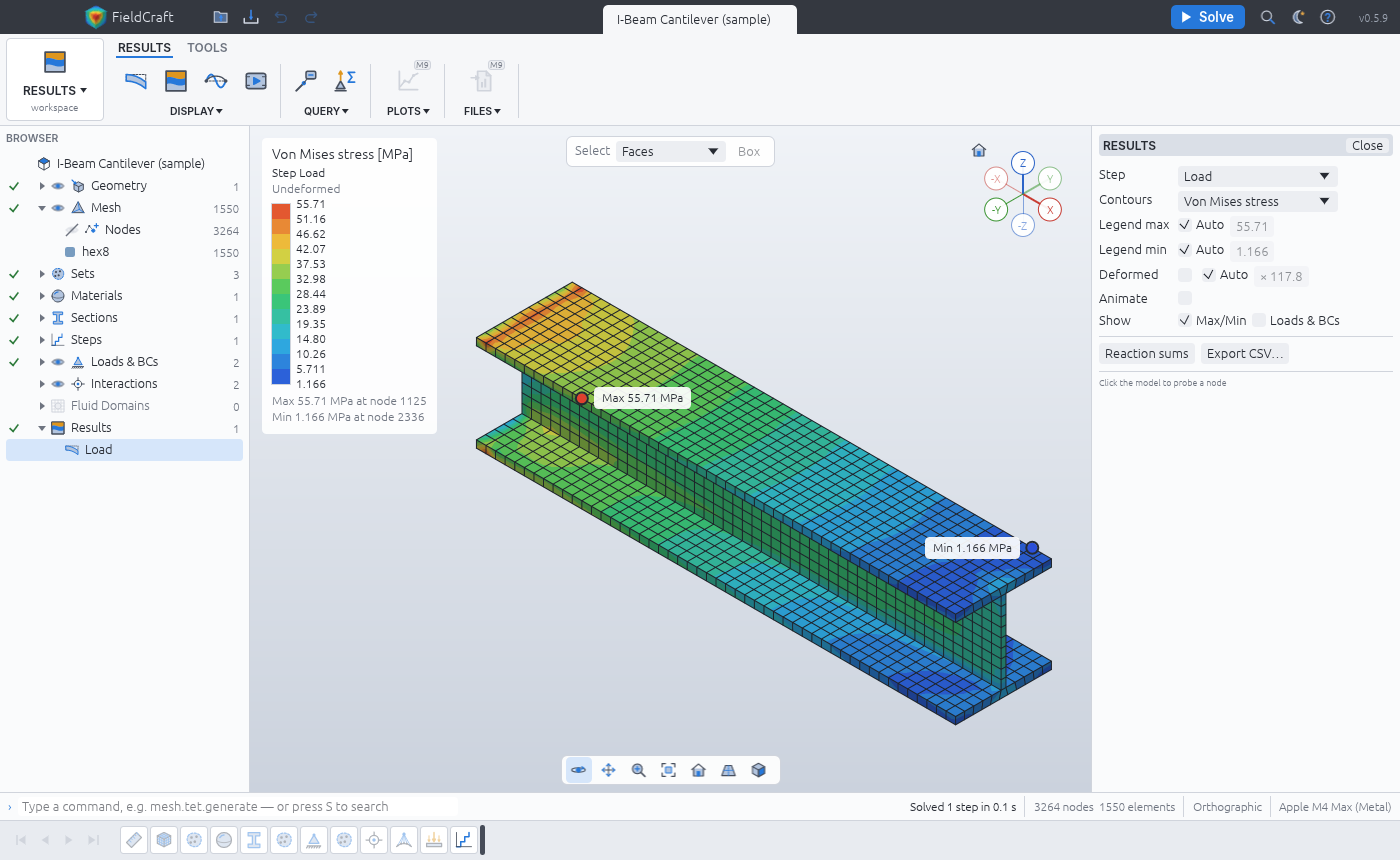Open the RESULTS workspace dropdown
Viewport: 1400px width, 860px height.
point(55,80)
